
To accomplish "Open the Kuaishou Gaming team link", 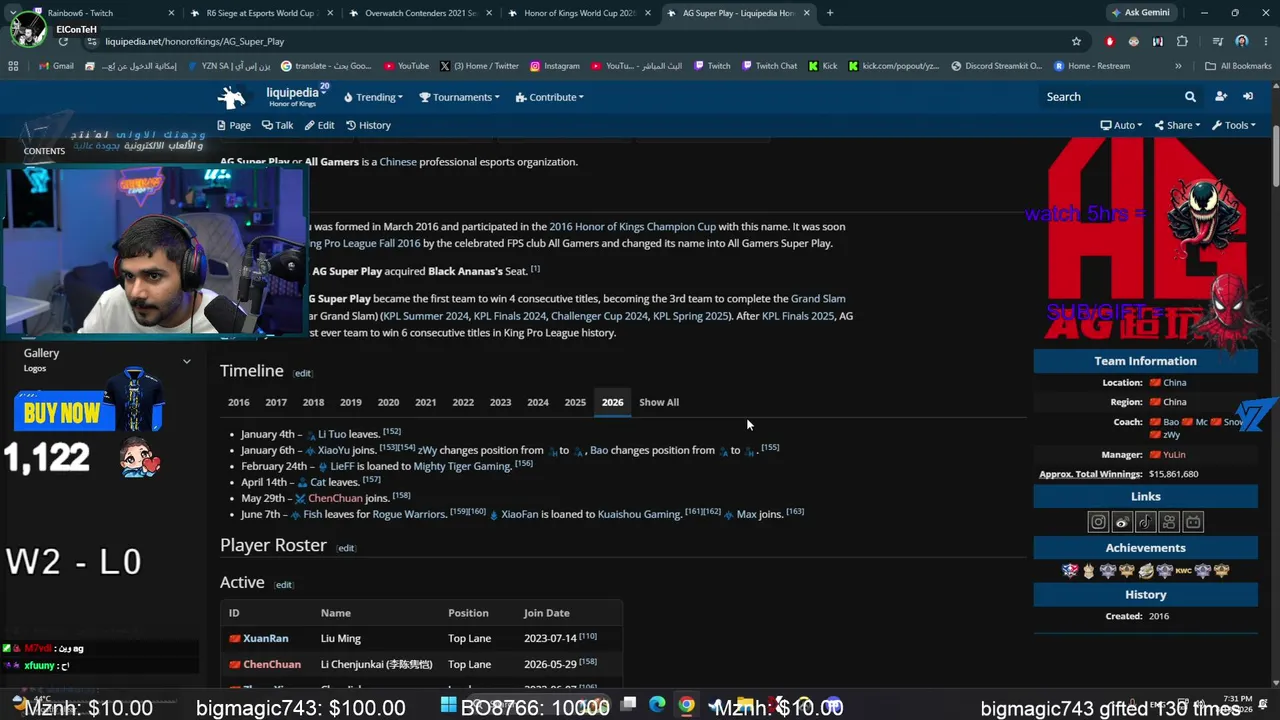I will [639, 514].
